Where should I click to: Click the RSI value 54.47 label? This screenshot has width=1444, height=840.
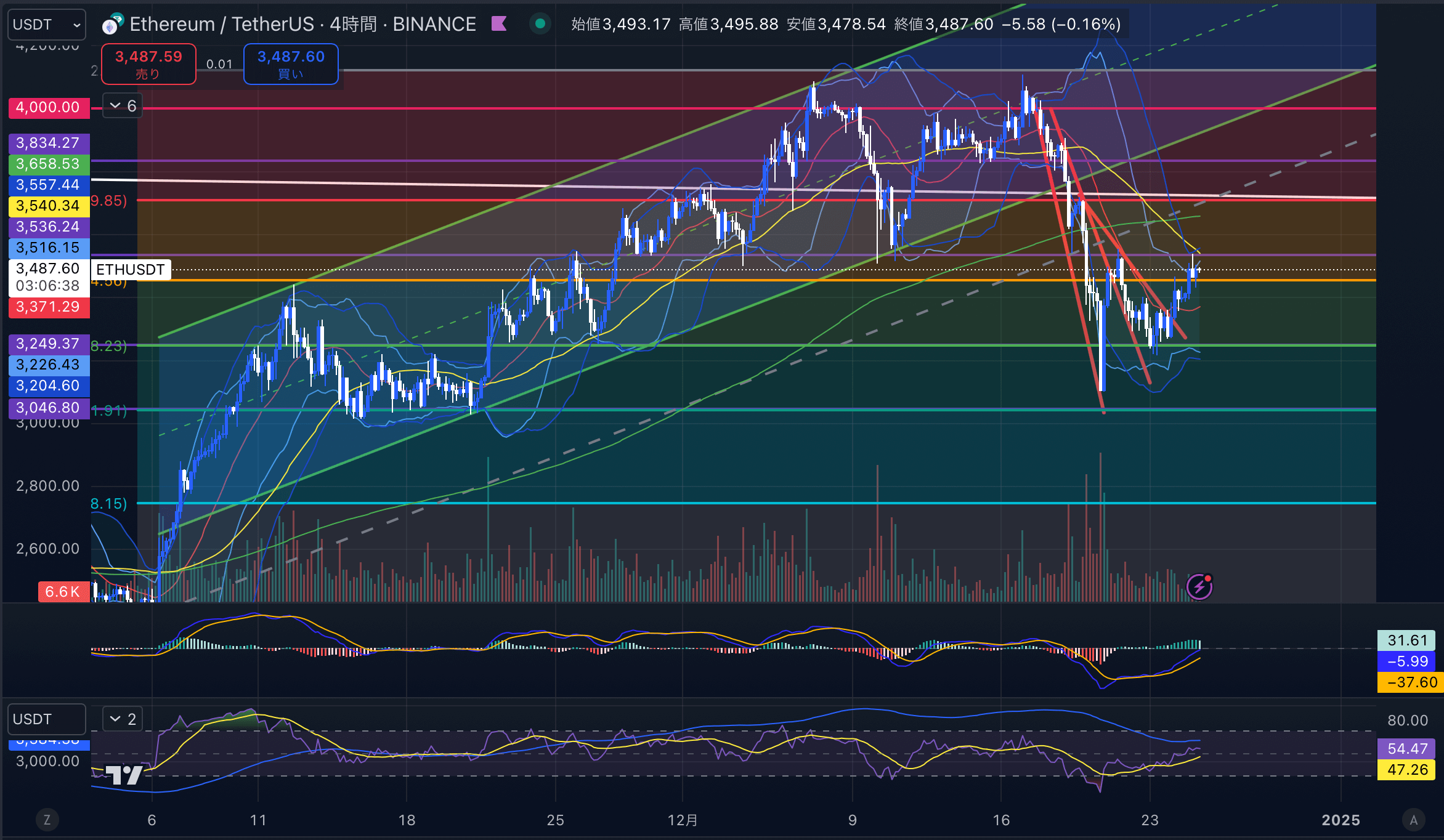(x=1407, y=749)
